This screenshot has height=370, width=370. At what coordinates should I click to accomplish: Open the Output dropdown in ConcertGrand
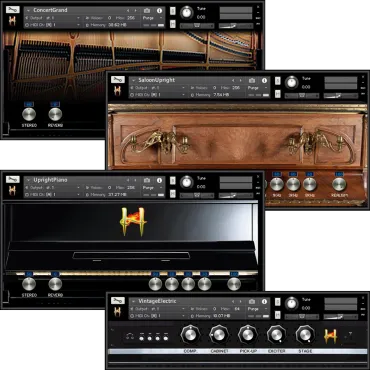click(x=53, y=18)
